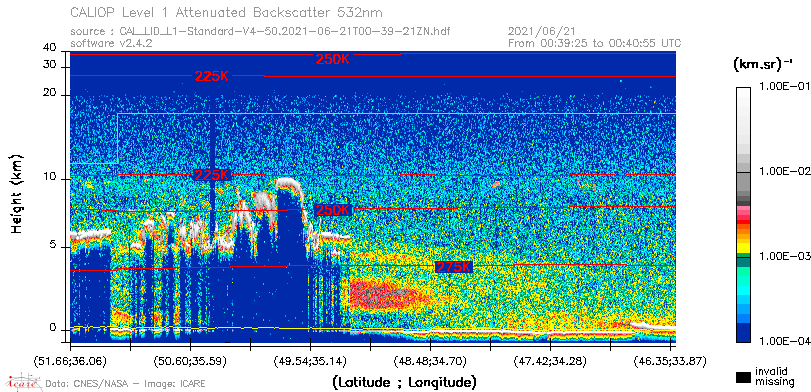Click the '1.00E-02' colorbar label
The image size is (811, 392).
pos(784,172)
